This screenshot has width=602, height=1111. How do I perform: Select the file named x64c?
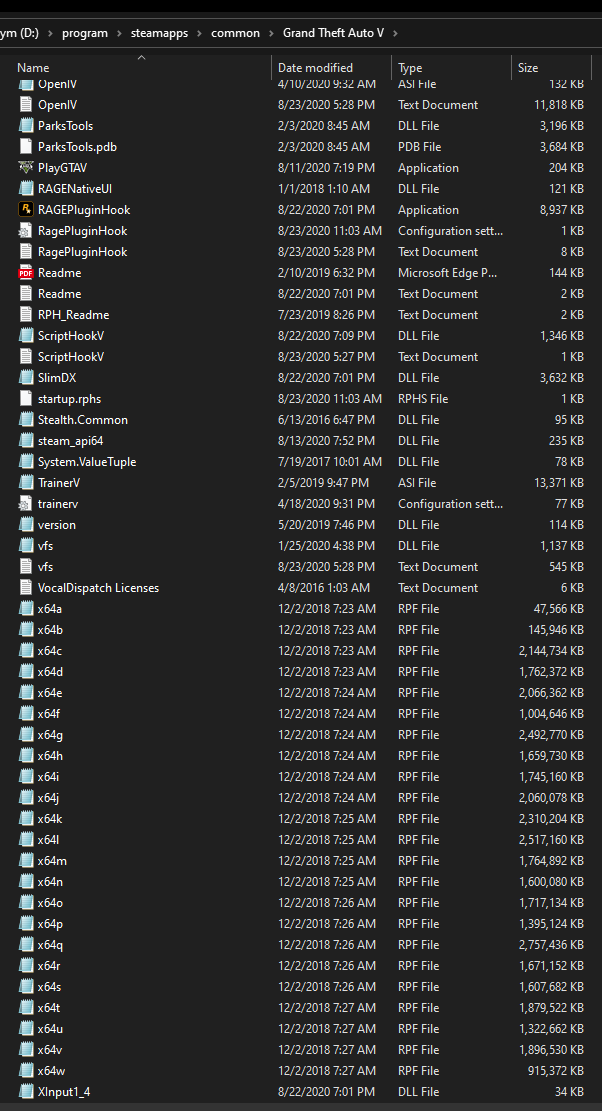click(50, 651)
